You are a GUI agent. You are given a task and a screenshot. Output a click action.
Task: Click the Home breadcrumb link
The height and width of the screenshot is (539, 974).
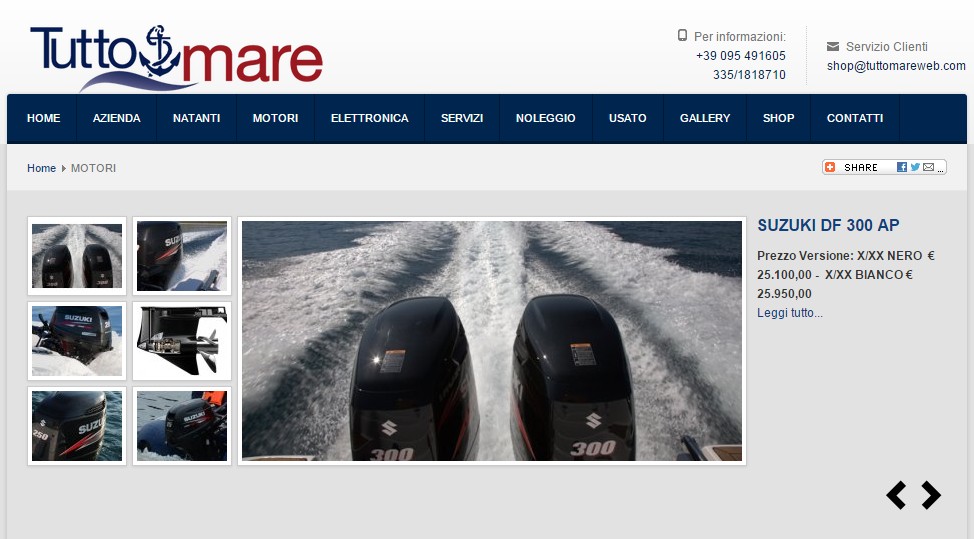pyautogui.click(x=41, y=168)
